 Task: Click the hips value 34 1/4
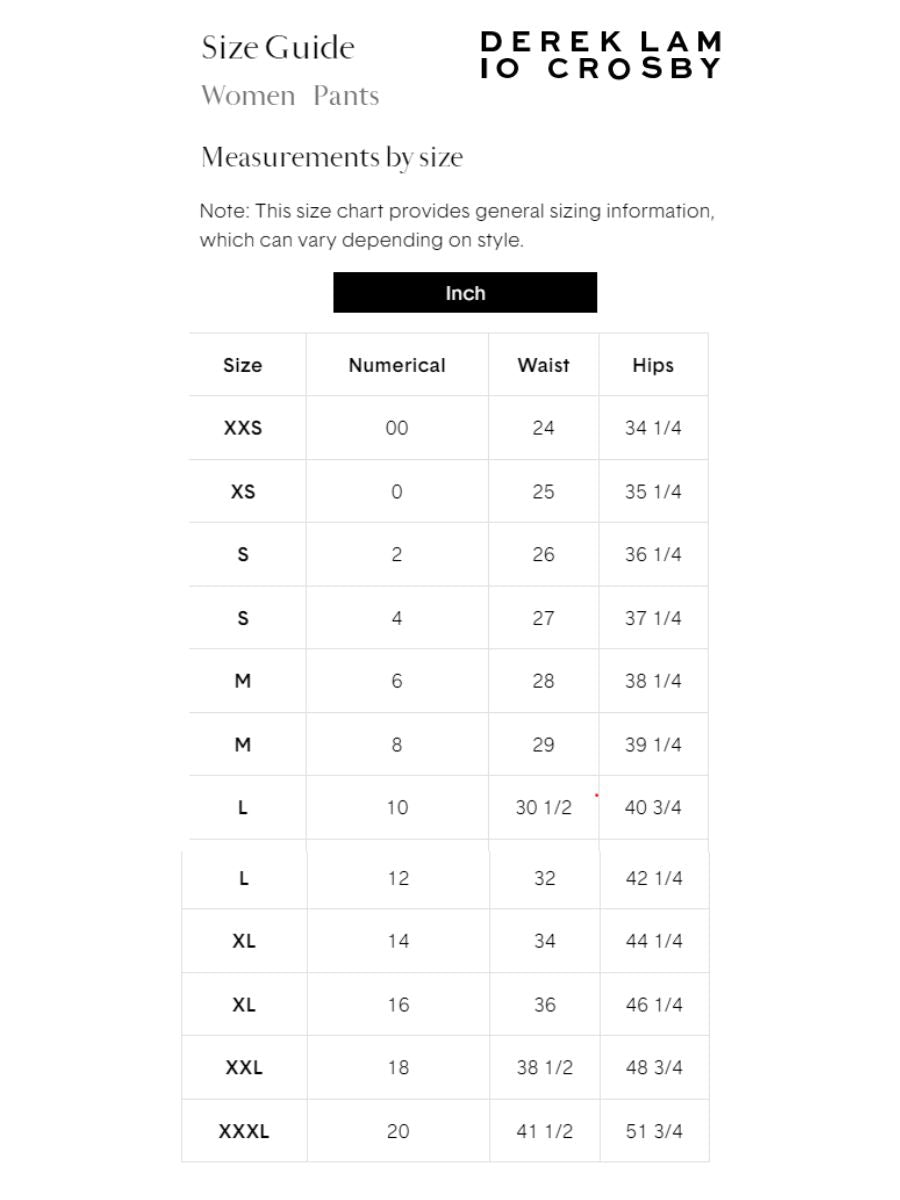click(x=653, y=428)
